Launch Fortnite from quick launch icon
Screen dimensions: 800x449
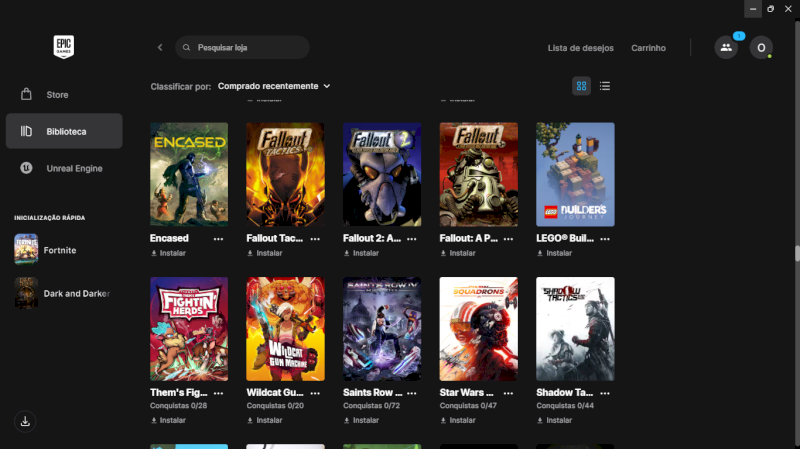click(x=26, y=249)
